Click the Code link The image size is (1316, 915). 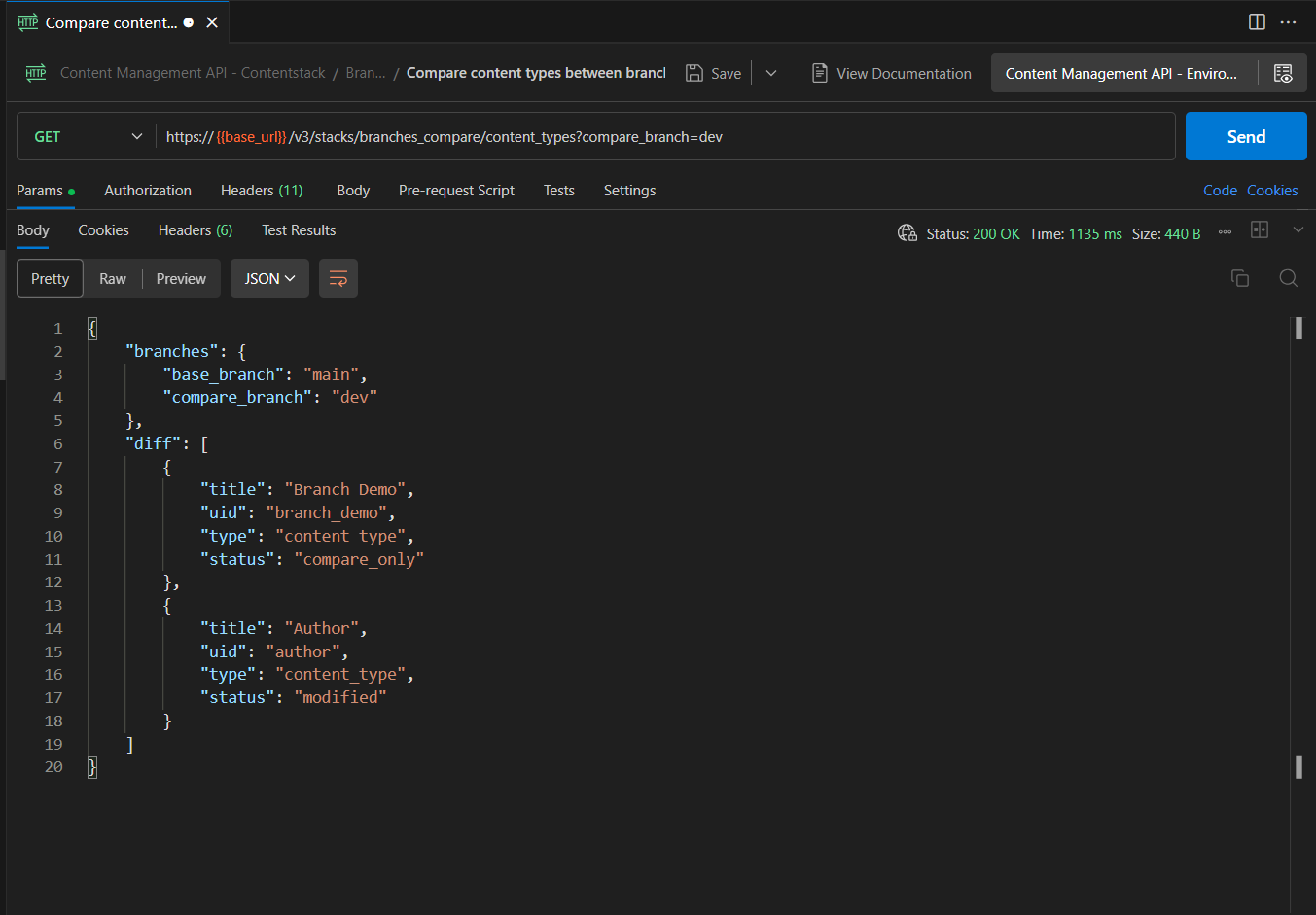(1220, 191)
